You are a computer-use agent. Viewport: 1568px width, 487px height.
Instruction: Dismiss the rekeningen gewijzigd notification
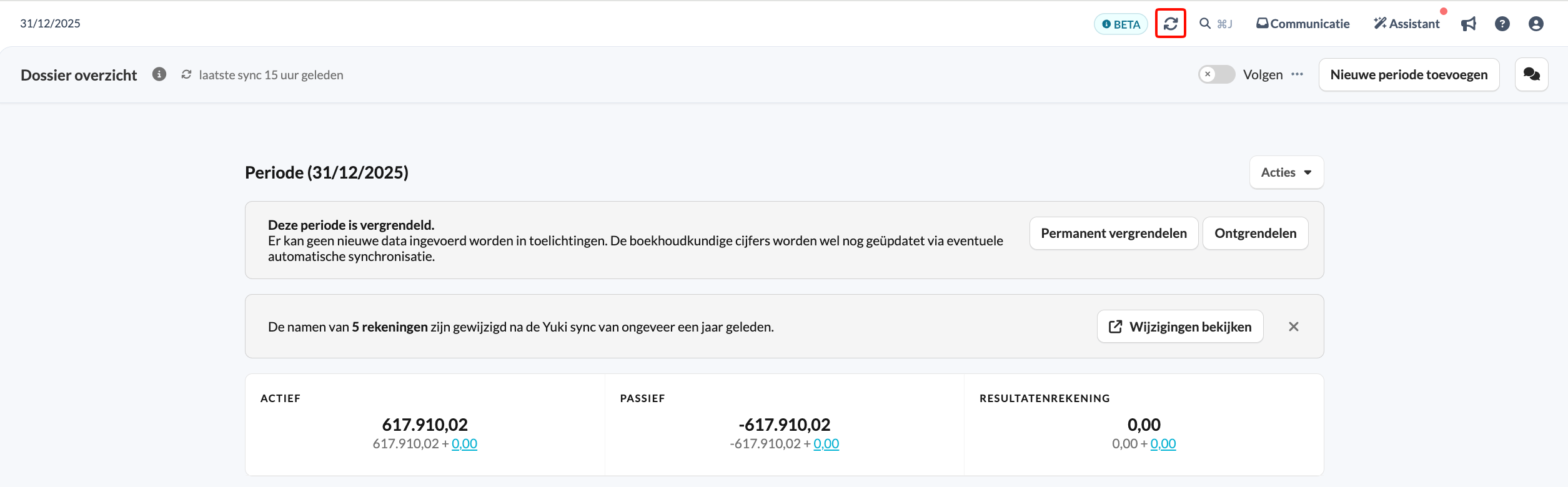coord(1294,327)
